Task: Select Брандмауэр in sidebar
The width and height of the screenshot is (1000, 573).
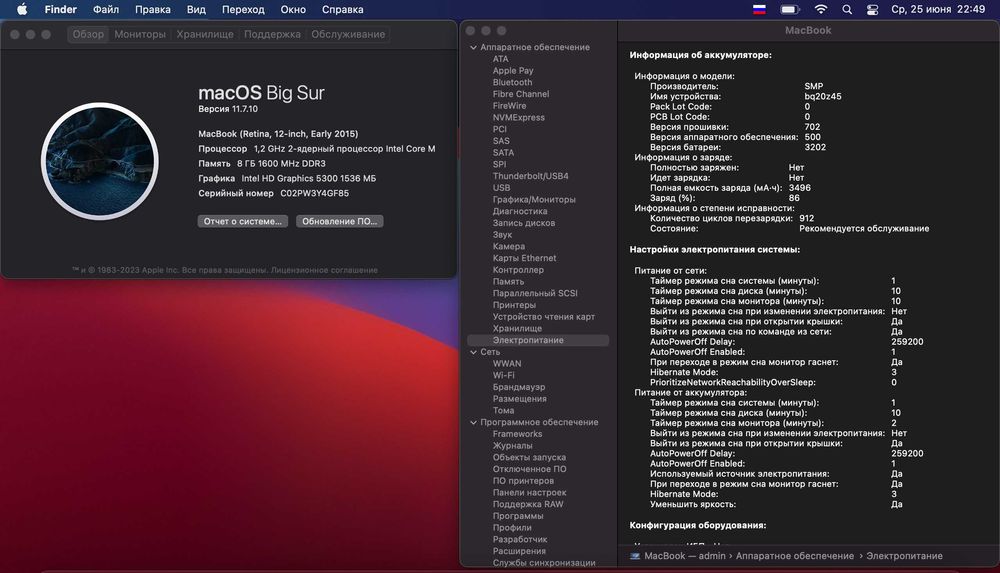Action: pos(518,387)
